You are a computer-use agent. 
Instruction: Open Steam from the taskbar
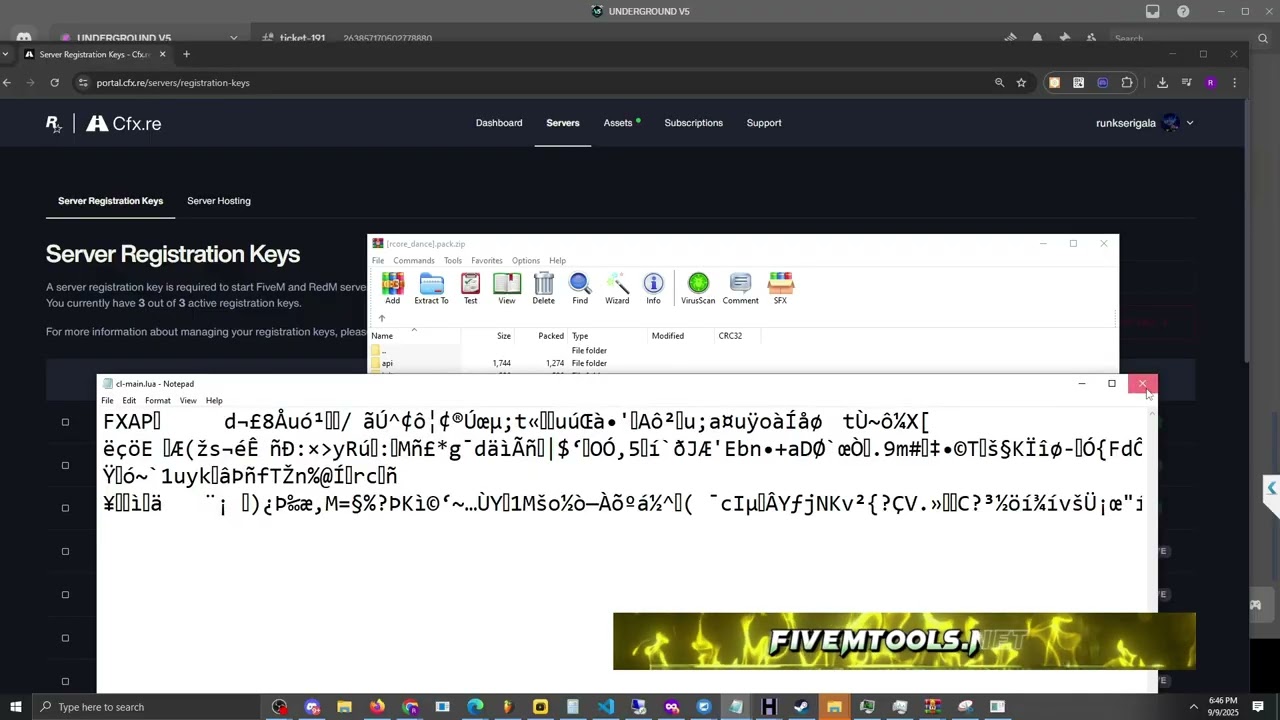click(801, 707)
